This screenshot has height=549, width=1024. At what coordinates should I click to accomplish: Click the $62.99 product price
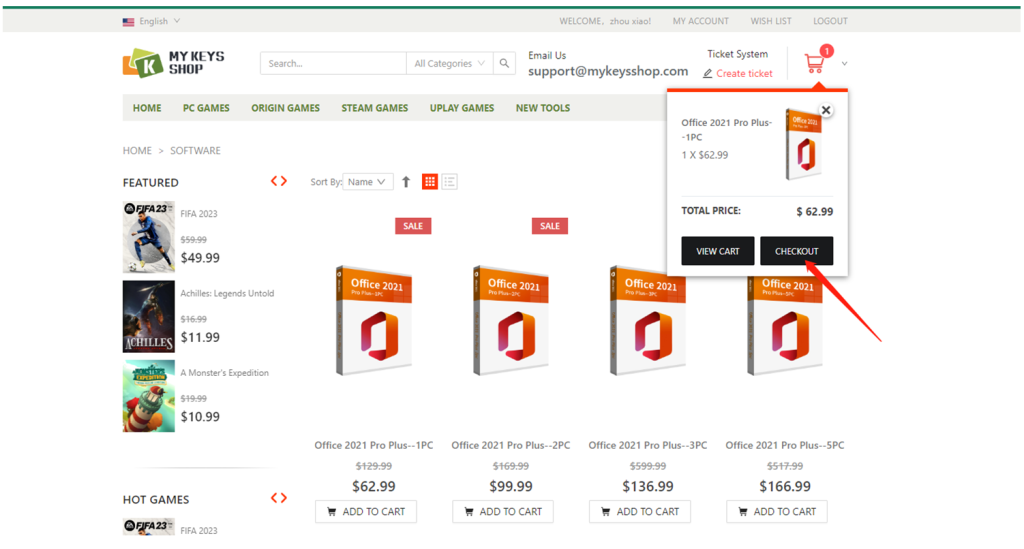tap(374, 486)
